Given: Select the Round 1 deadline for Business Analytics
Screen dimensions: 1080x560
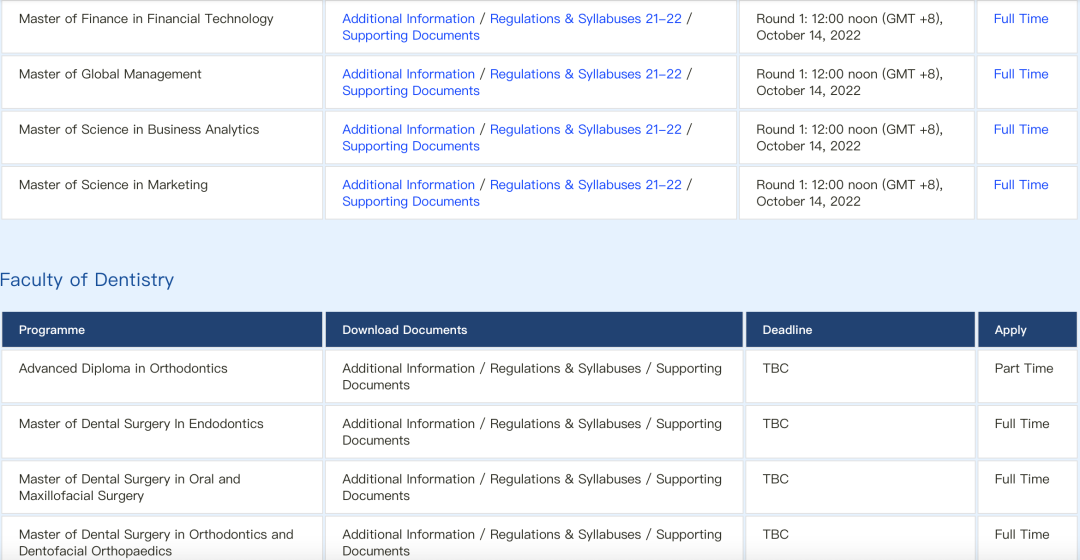Looking at the screenshot, I should coord(849,137).
